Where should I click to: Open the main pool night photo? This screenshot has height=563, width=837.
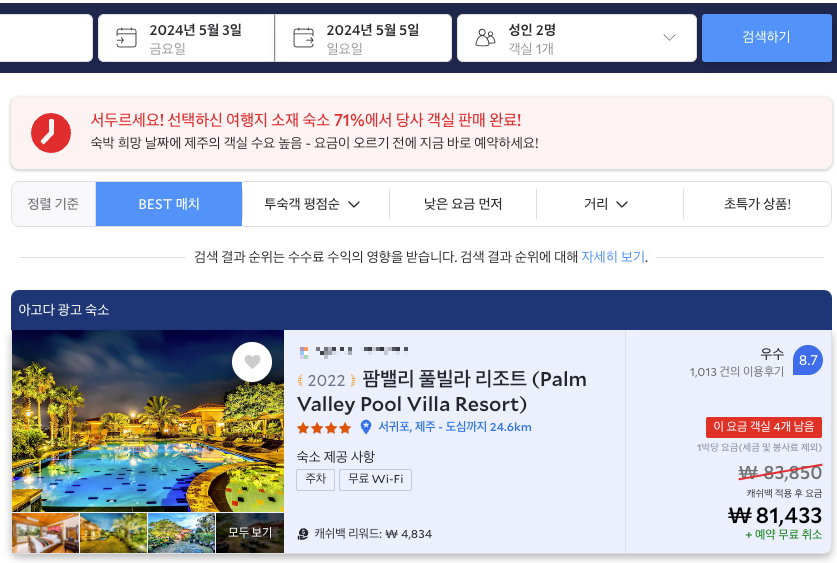click(x=148, y=421)
